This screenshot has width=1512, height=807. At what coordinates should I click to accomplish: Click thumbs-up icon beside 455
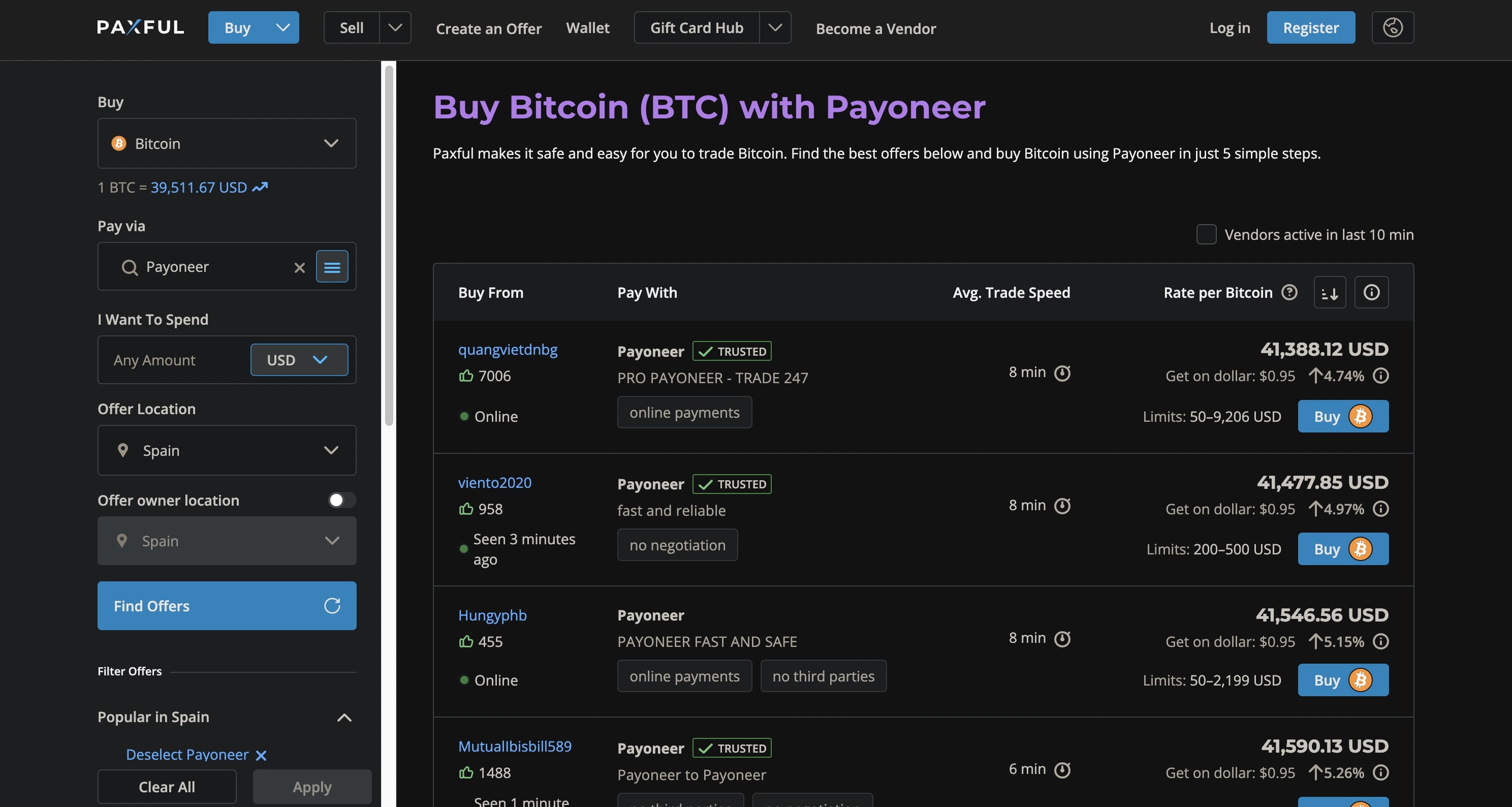click(x=466, y=641)
